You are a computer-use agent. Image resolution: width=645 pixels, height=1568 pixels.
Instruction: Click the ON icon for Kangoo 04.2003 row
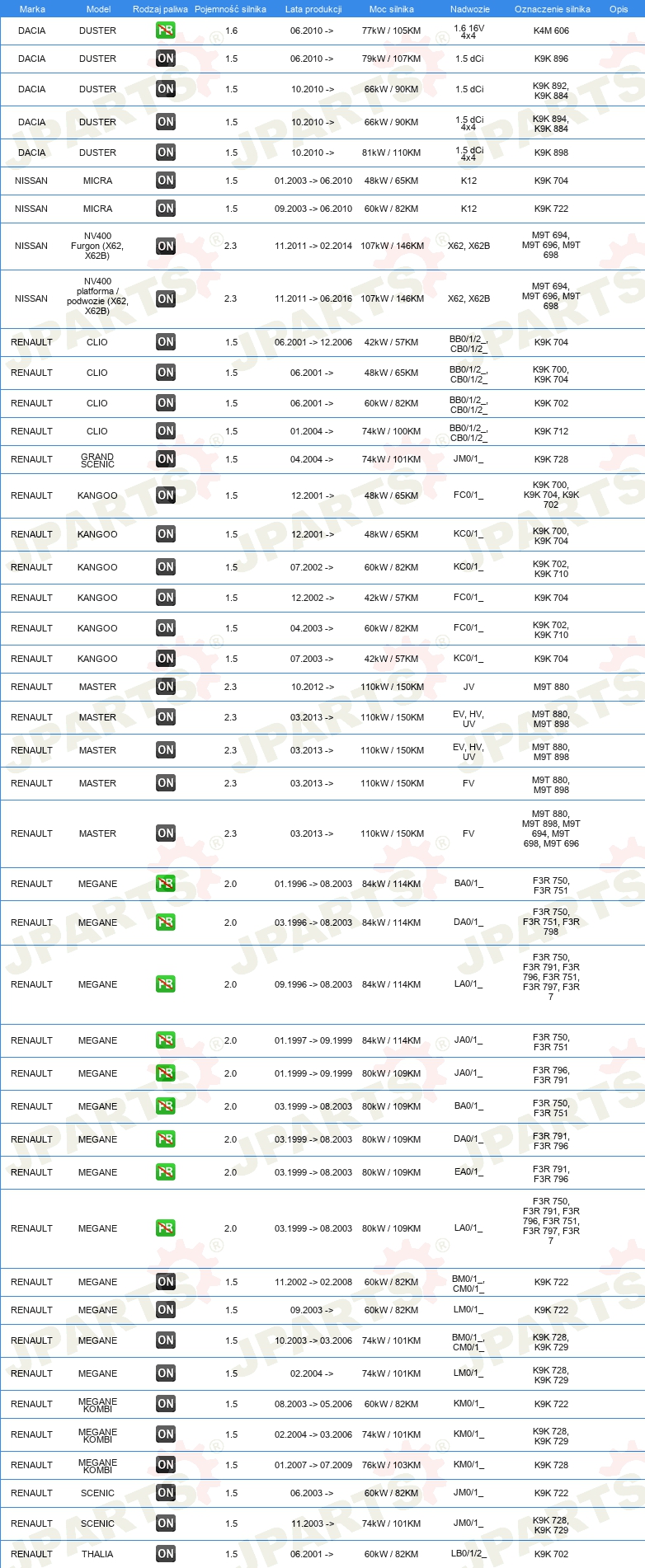pos(166,628)
